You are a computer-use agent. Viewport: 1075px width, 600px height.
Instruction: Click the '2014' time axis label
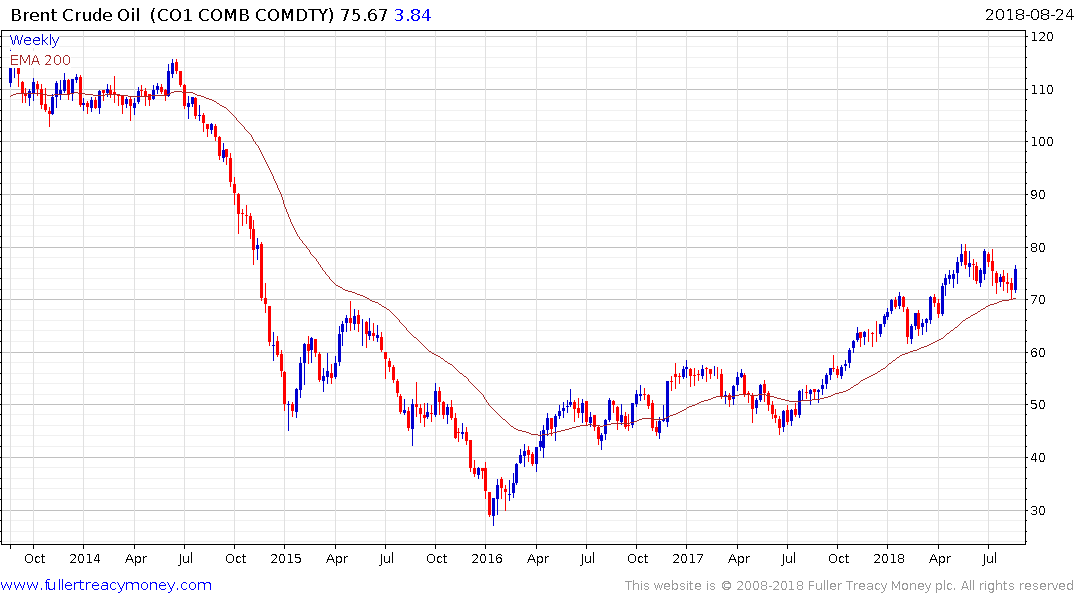click(85, 558)
